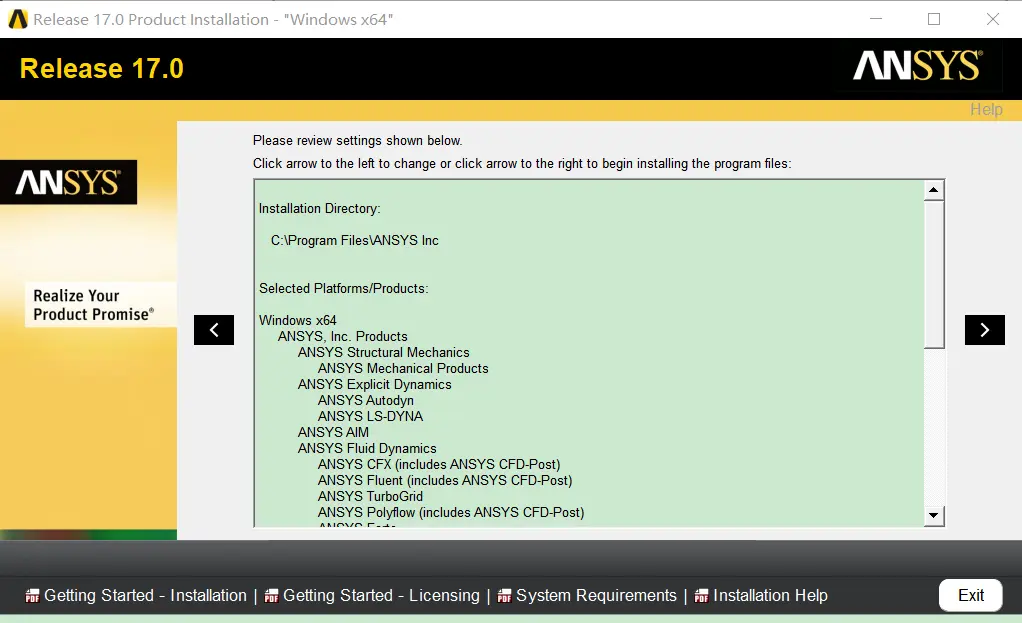Click the PDF icon beside Getting Started - Installation
The image size is (1022, 623).
(32, 596)
